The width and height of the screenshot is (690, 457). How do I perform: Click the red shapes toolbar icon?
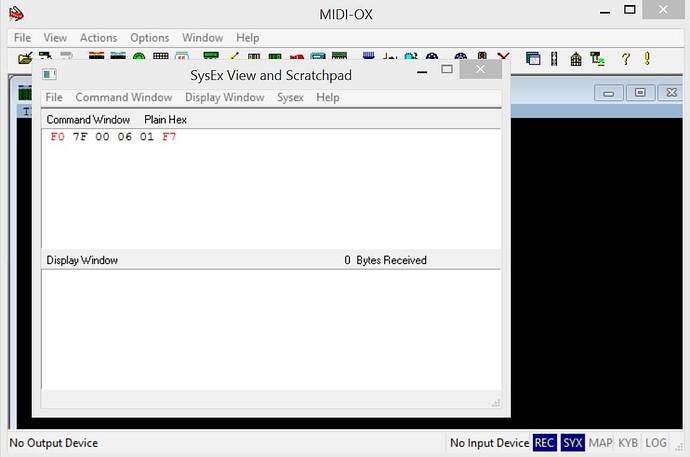pos(297,57)
